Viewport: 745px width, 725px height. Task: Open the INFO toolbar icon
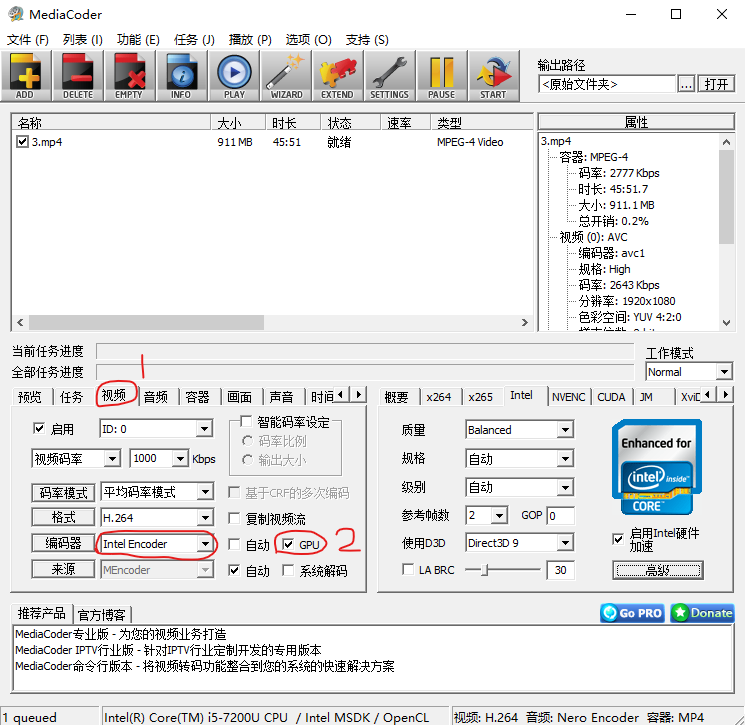click(x=181, y=76)
